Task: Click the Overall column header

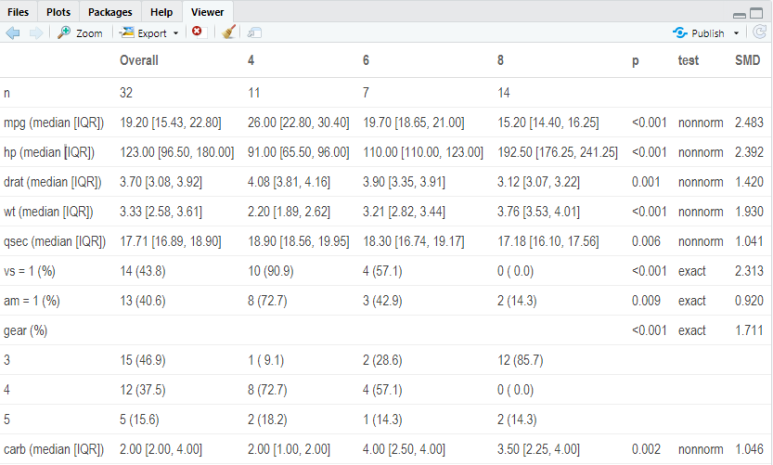Action: [139, 60]
